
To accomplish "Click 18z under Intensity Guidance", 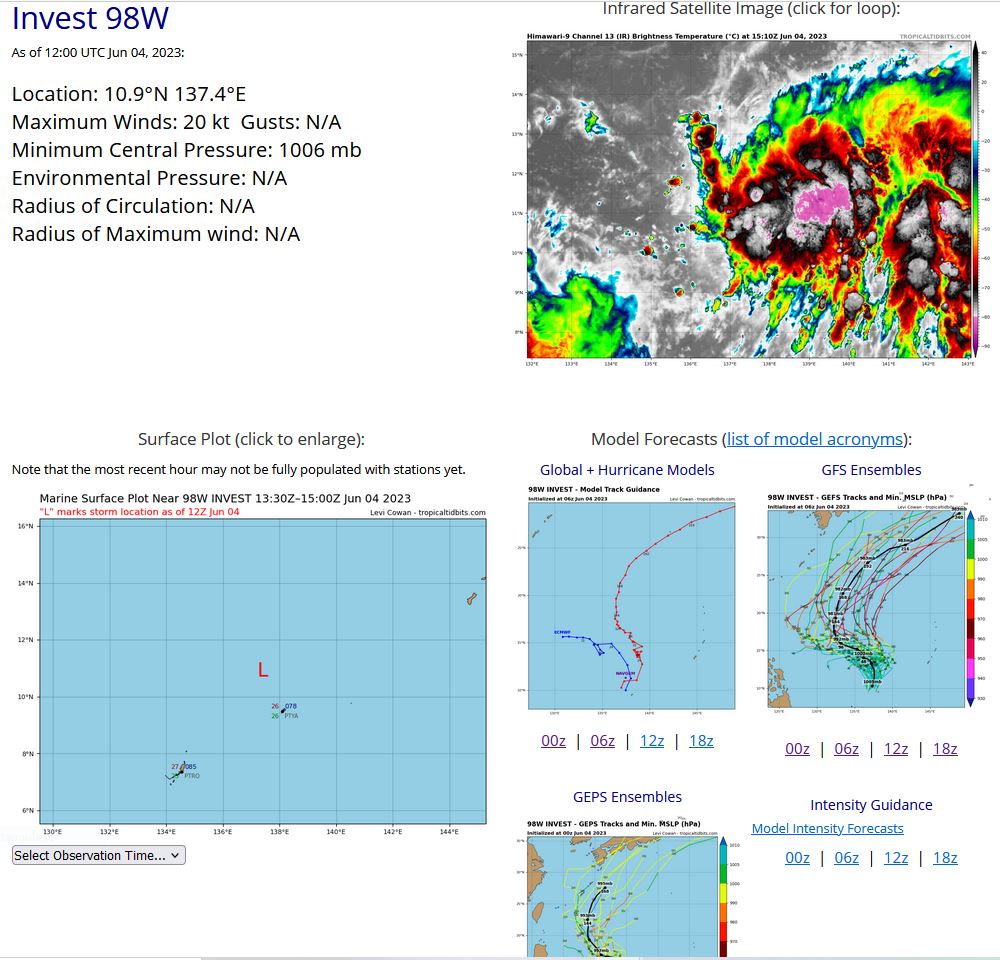I will click(x=945, y=858).
